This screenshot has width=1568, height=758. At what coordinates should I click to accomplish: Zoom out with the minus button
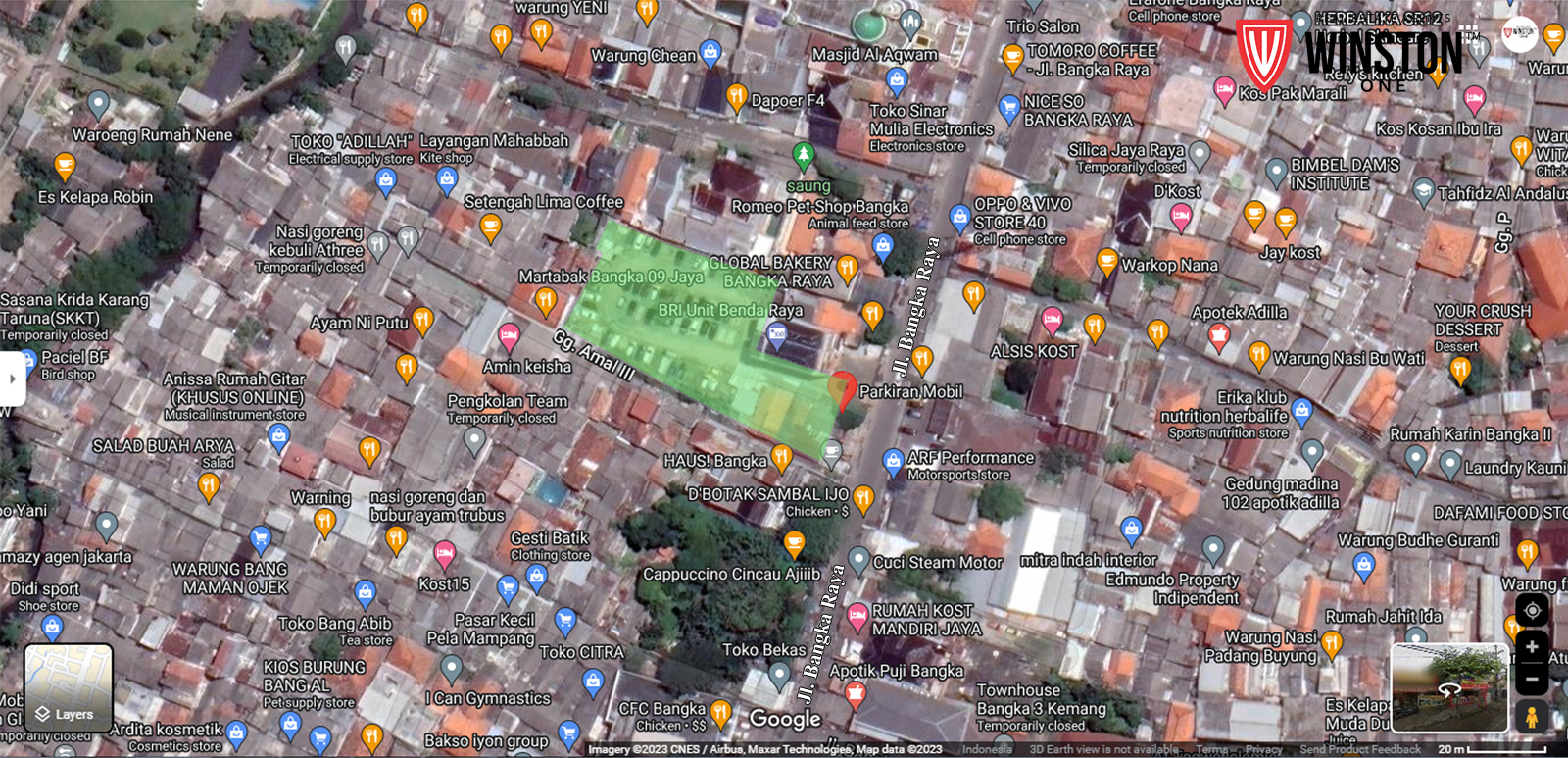point(1532,678)
